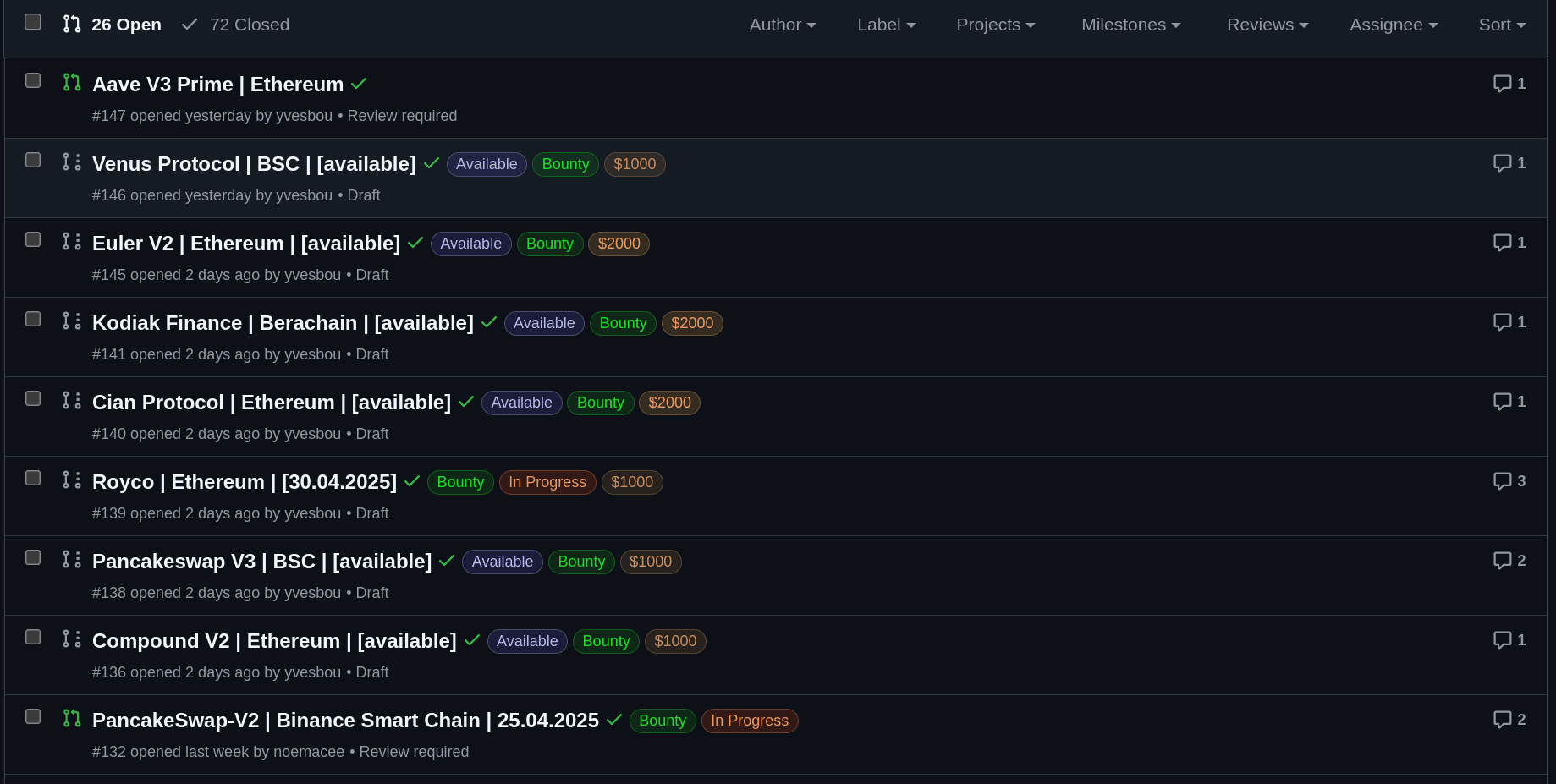The width and height of the screenshot is (1556, 784).
Task: Click the checks-passed checkmark on Compound V2
Action: [x=472, y=640]
